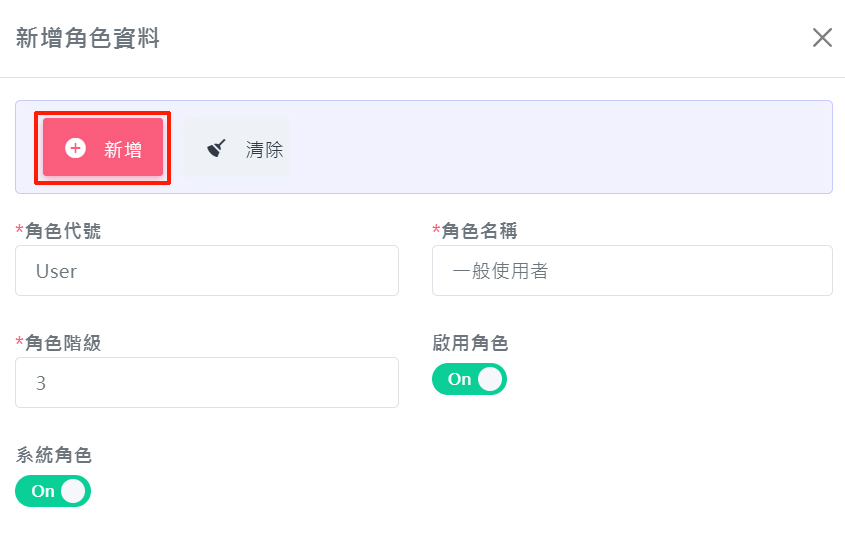
Task: Click the white knob of 系統角色 switch
Action: point(74,491)
